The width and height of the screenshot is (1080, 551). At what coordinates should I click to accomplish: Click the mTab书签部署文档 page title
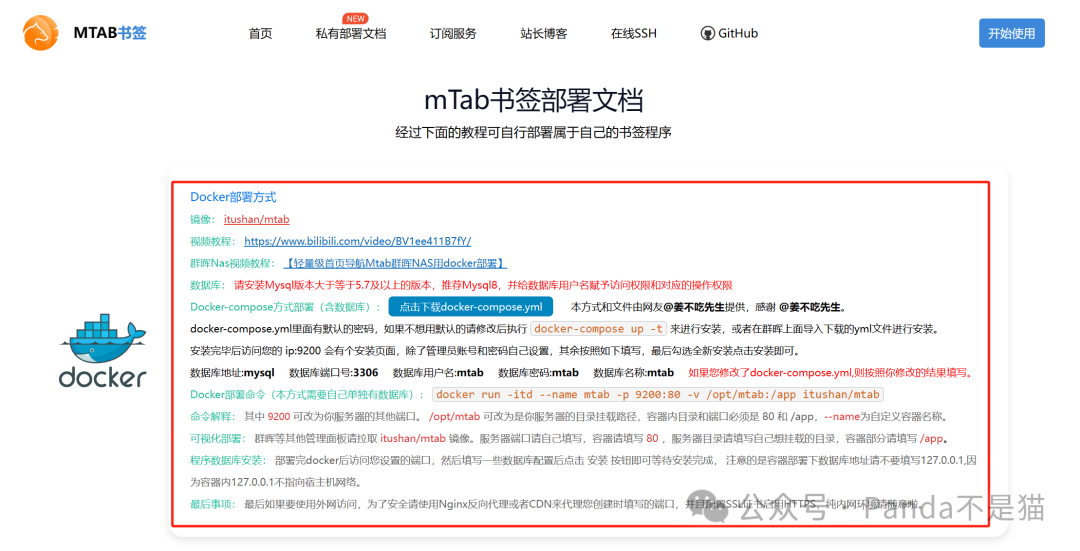click(534, 101)
